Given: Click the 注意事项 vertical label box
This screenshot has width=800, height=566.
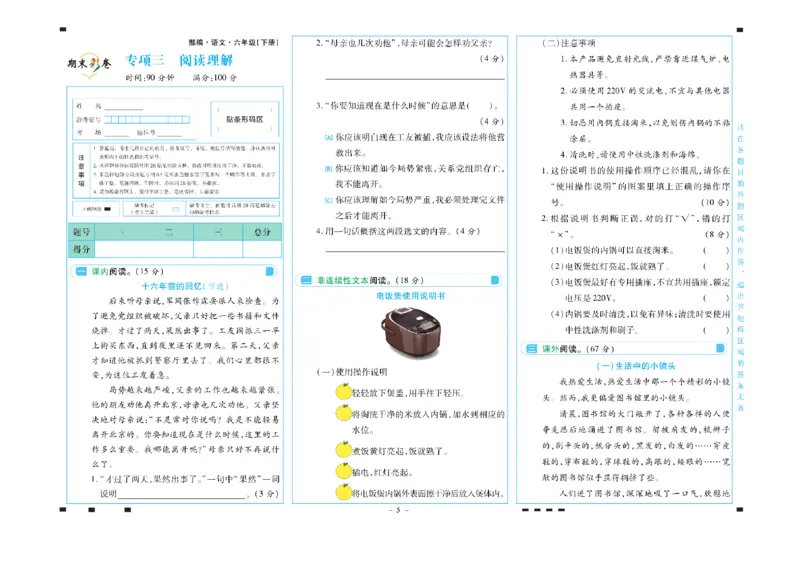Looking at the screenshot, I should [x=81, y=171].
